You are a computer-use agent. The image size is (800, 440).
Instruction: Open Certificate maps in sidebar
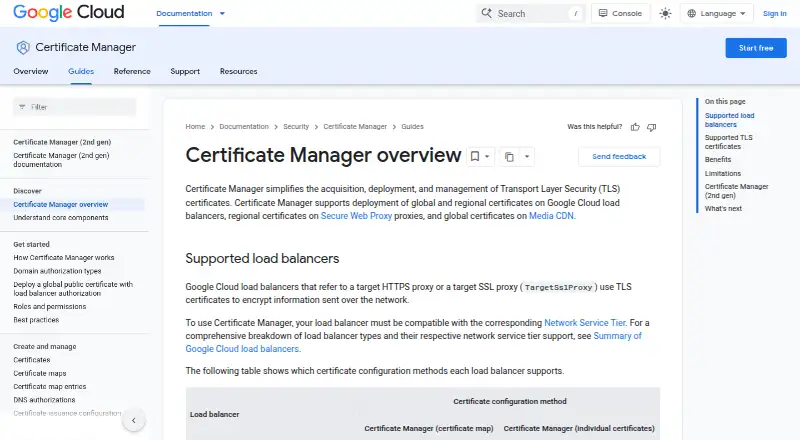pos(40,374)
